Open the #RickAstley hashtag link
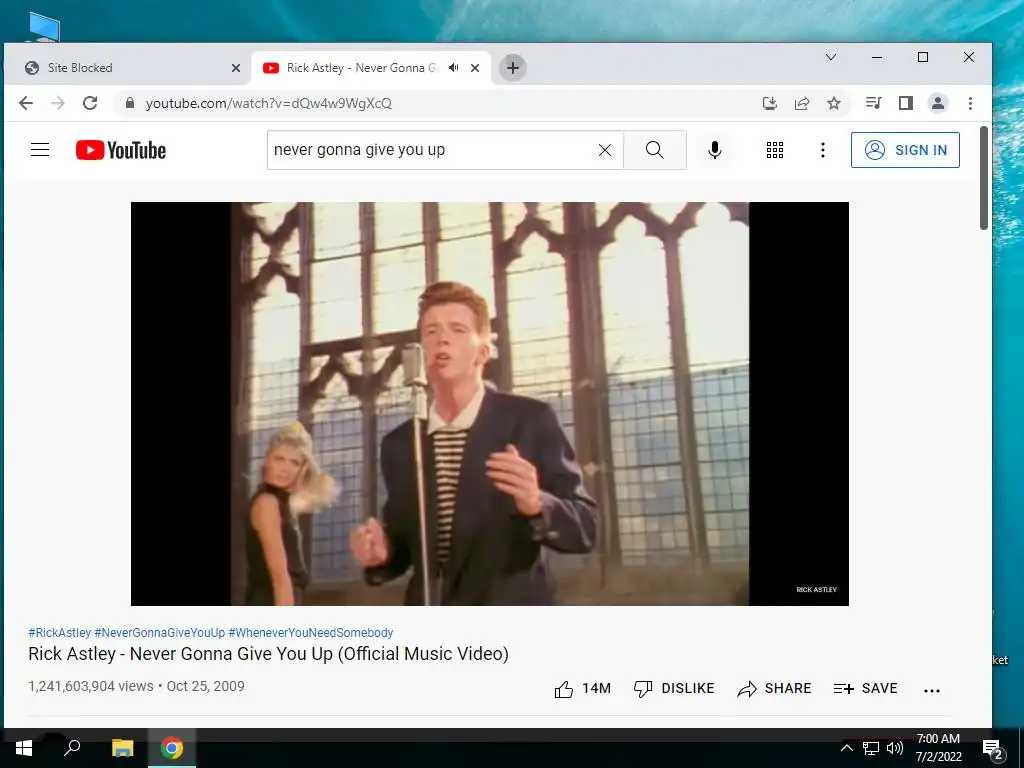Screen dimensions: 1024x768 point(59,633)
